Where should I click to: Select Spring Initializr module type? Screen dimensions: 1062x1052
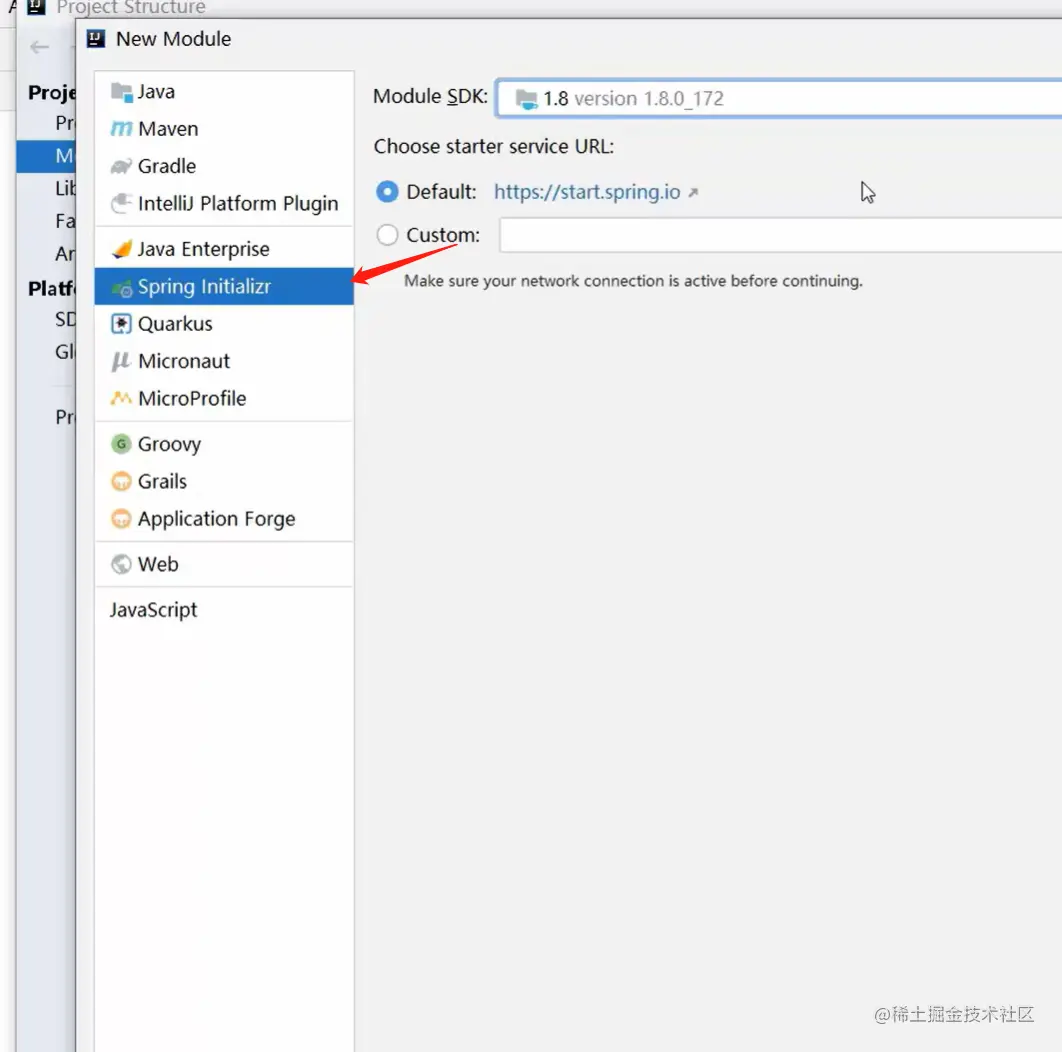224,286
